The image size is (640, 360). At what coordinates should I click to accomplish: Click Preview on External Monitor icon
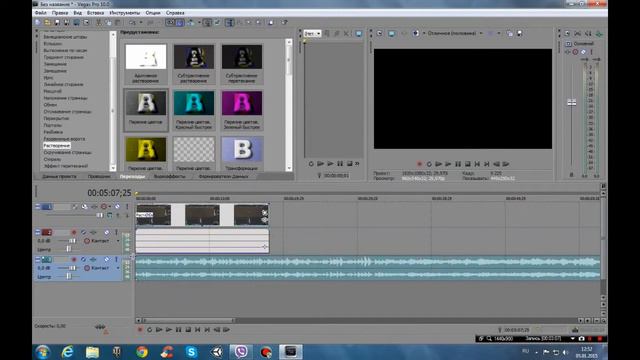pos(391,33)
